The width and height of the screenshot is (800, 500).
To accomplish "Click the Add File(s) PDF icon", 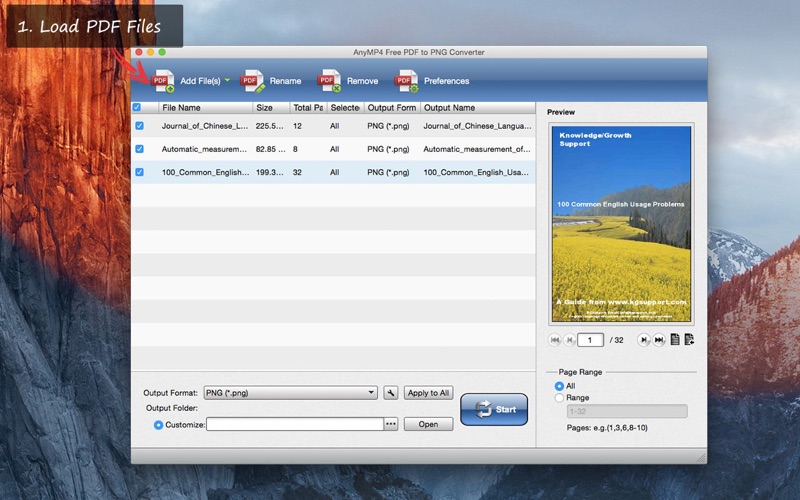I will [x=163, y=81].
